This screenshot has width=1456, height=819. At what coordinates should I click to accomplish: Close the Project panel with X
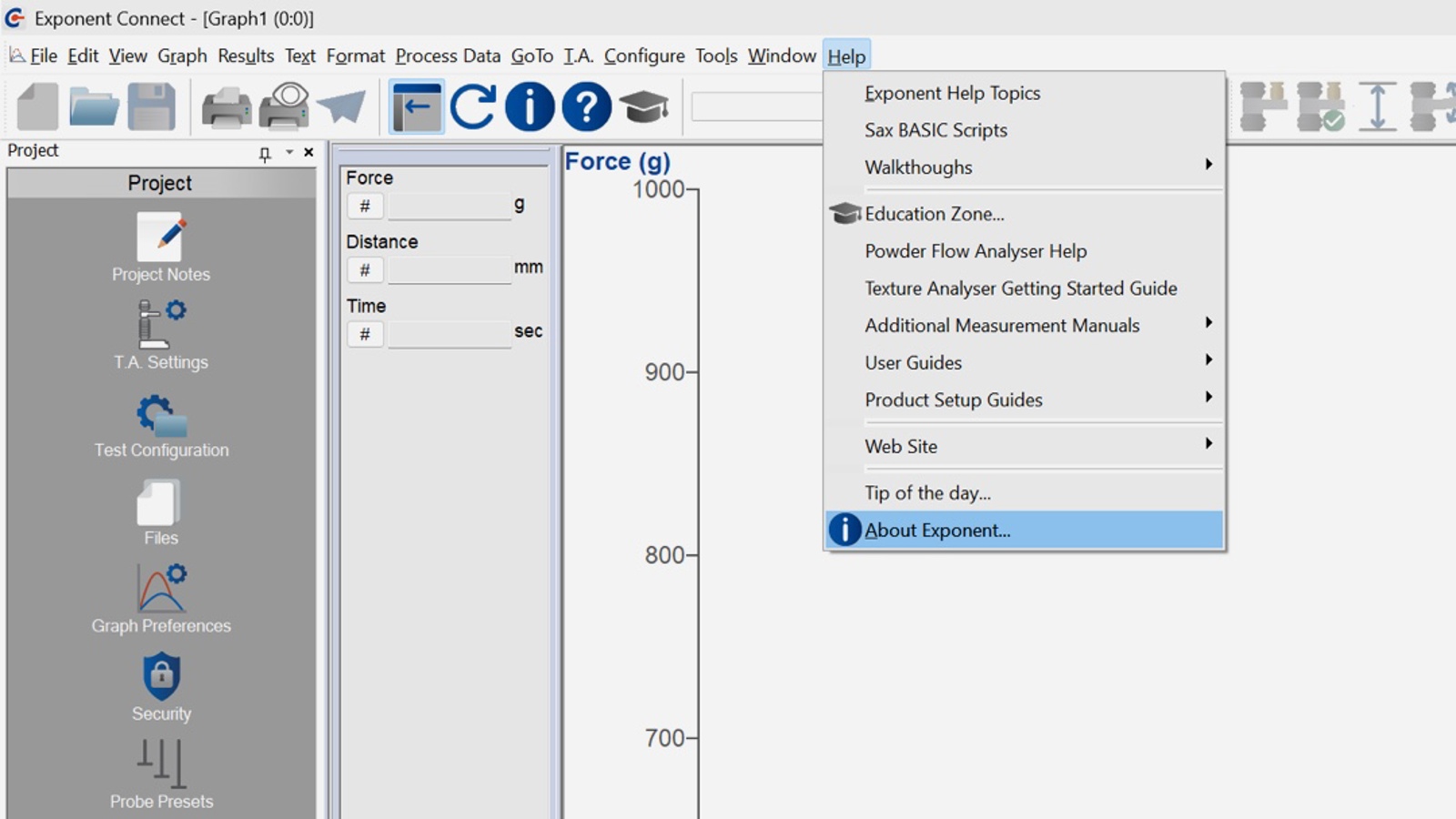tap(308, 152)
